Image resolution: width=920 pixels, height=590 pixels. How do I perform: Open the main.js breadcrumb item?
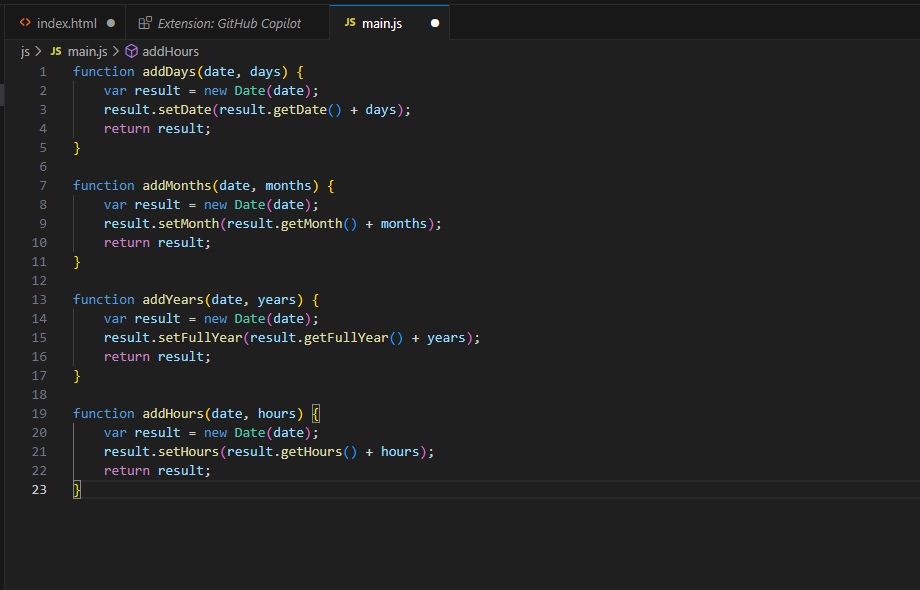[x=87, y=52]
